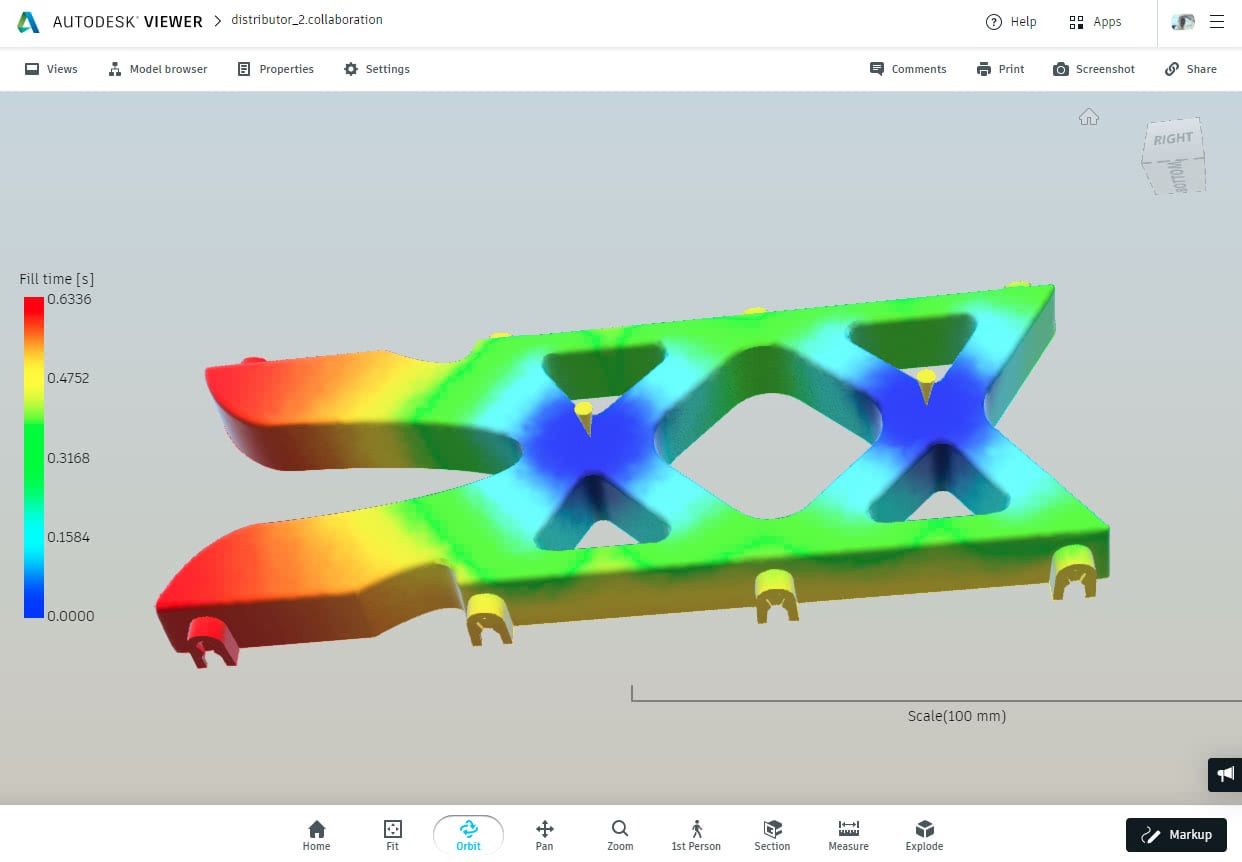Show the Properties panel

(x=275, y=69)
